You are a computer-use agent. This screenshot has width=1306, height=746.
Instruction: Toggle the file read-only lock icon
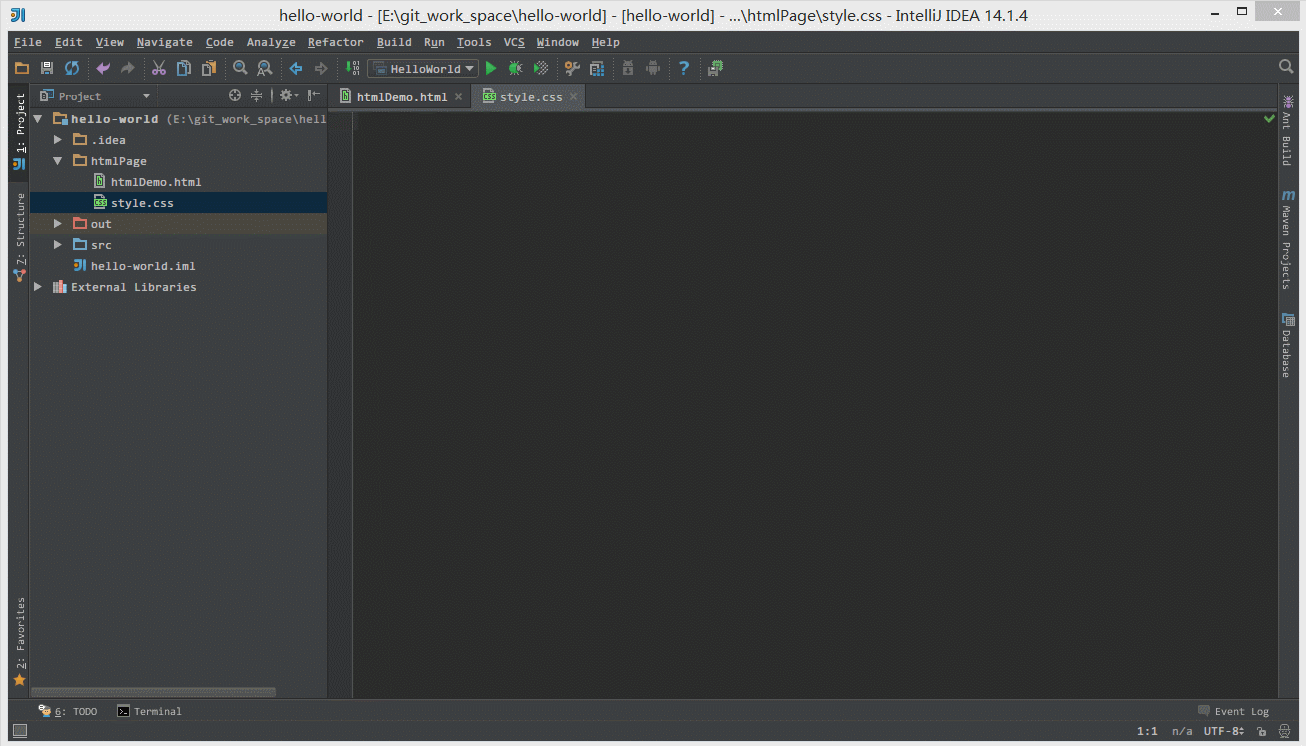coord(1266,731)
